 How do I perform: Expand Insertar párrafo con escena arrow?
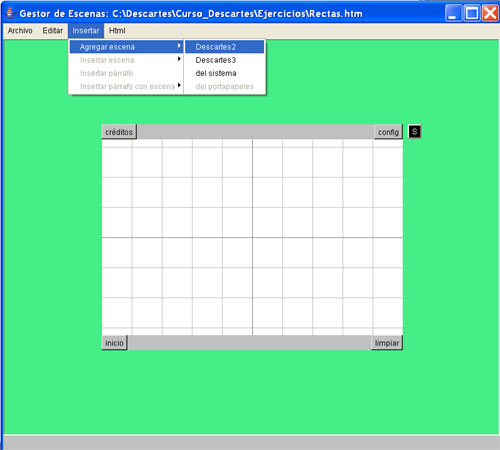click(179, 85)
